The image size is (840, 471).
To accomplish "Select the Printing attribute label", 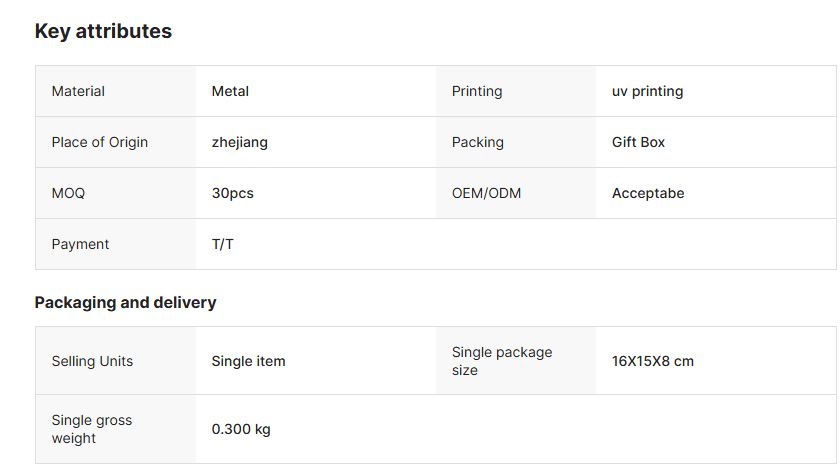I will point(477,91).
